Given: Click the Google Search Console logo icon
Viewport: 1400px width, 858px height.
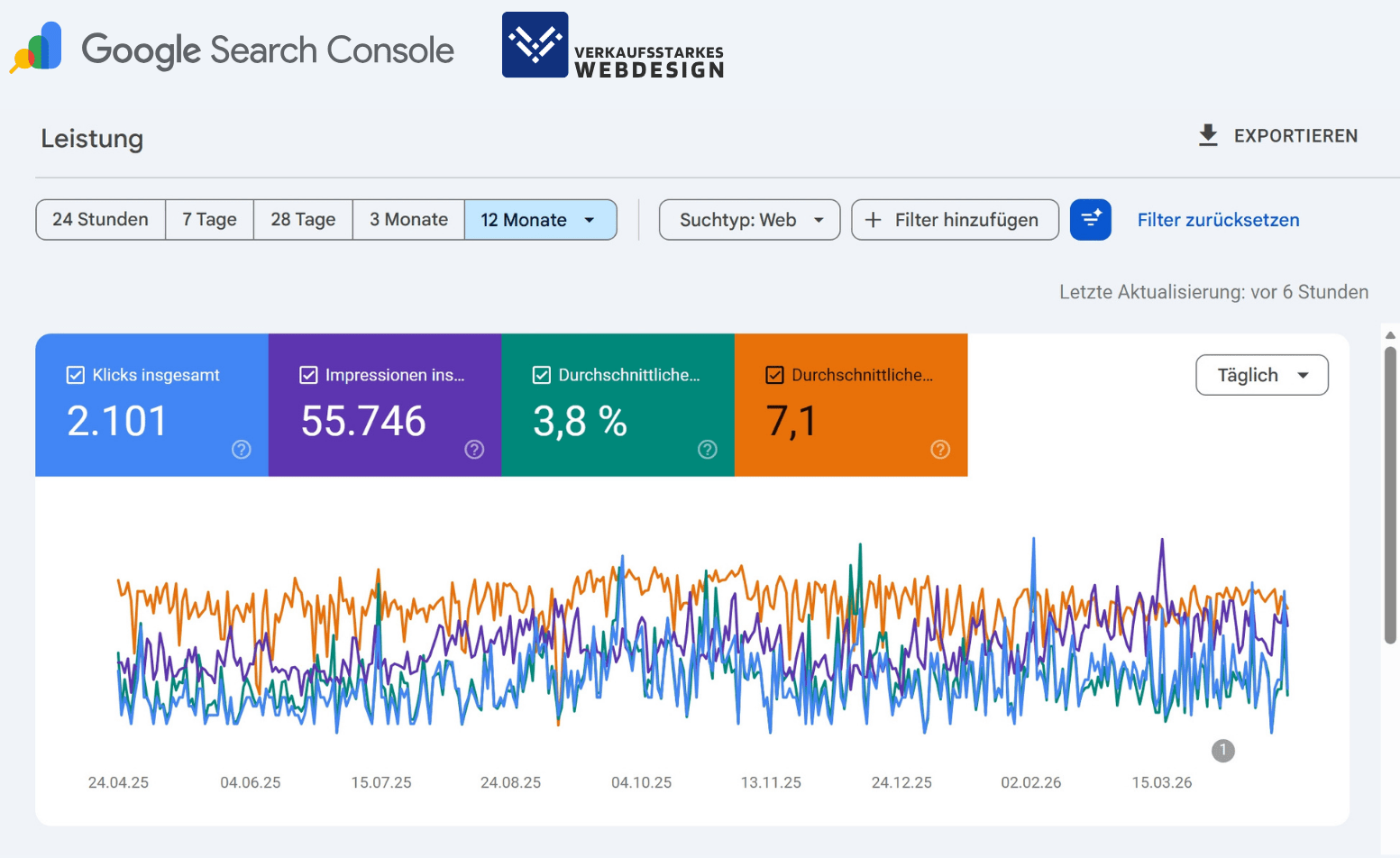Looking at the screenshot, I should tap(35, 45).
